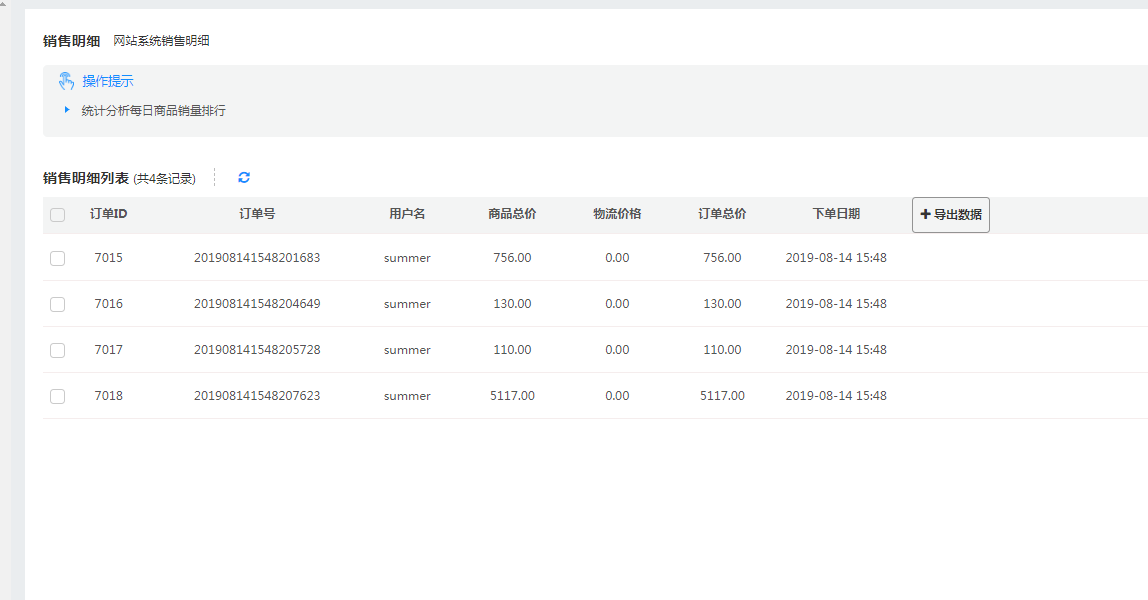Toggle the select-all checkbox in table header
Screen dimensions: 1148x600
point(58,215)
